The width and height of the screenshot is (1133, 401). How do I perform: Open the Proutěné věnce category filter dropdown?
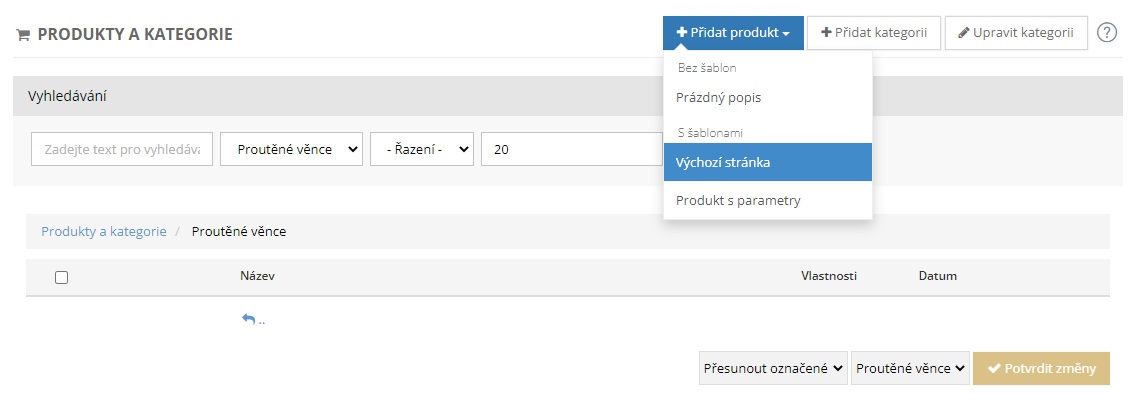(x=291, y=149)
